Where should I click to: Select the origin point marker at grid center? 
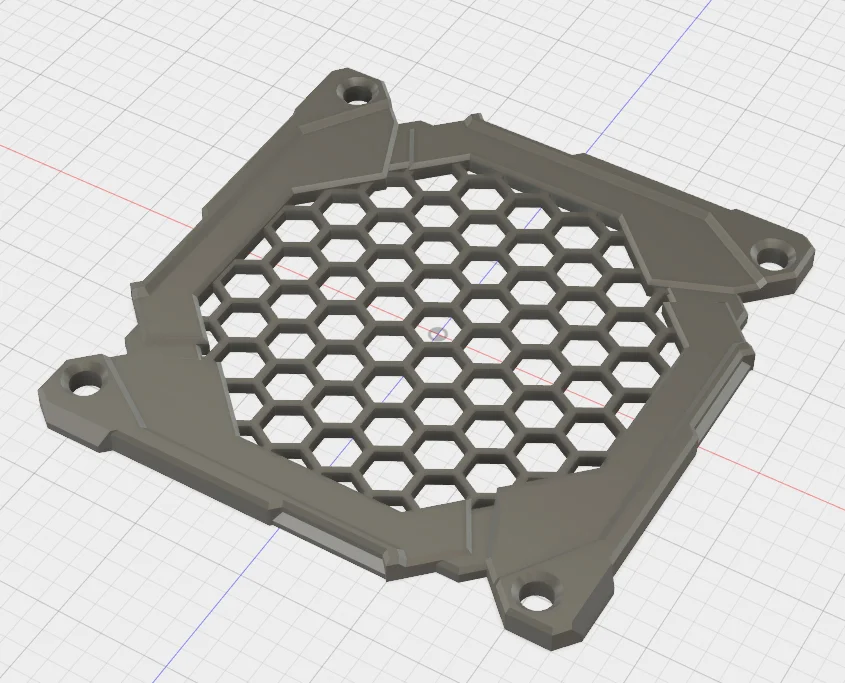tap(438, 334)
